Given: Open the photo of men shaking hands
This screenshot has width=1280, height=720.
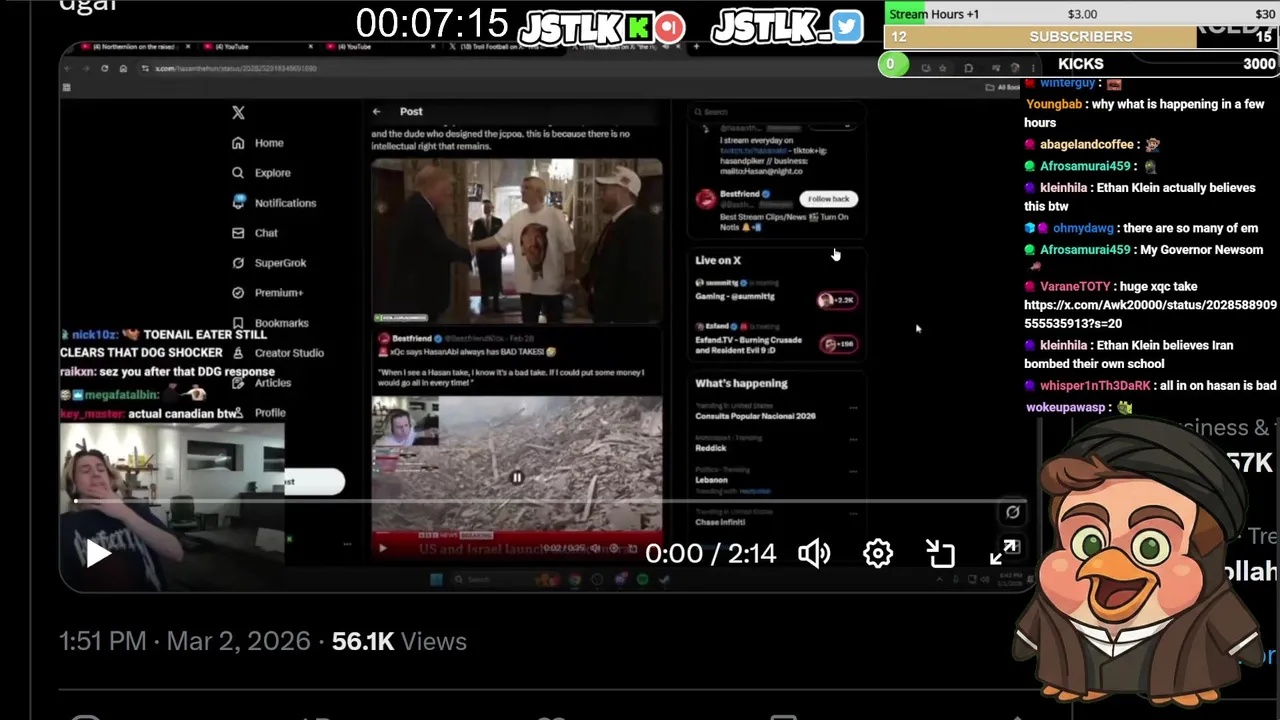Looking at the screenshot, I should [516, 241].
